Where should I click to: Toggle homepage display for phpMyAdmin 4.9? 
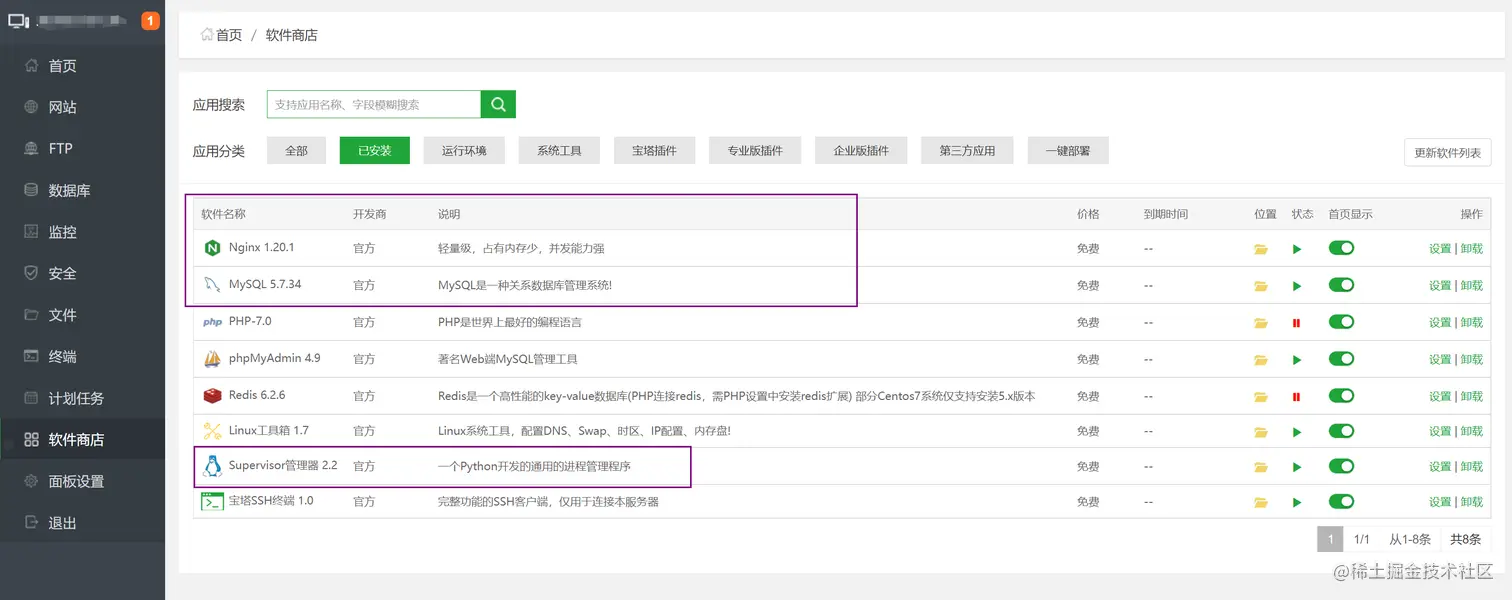1341,359
